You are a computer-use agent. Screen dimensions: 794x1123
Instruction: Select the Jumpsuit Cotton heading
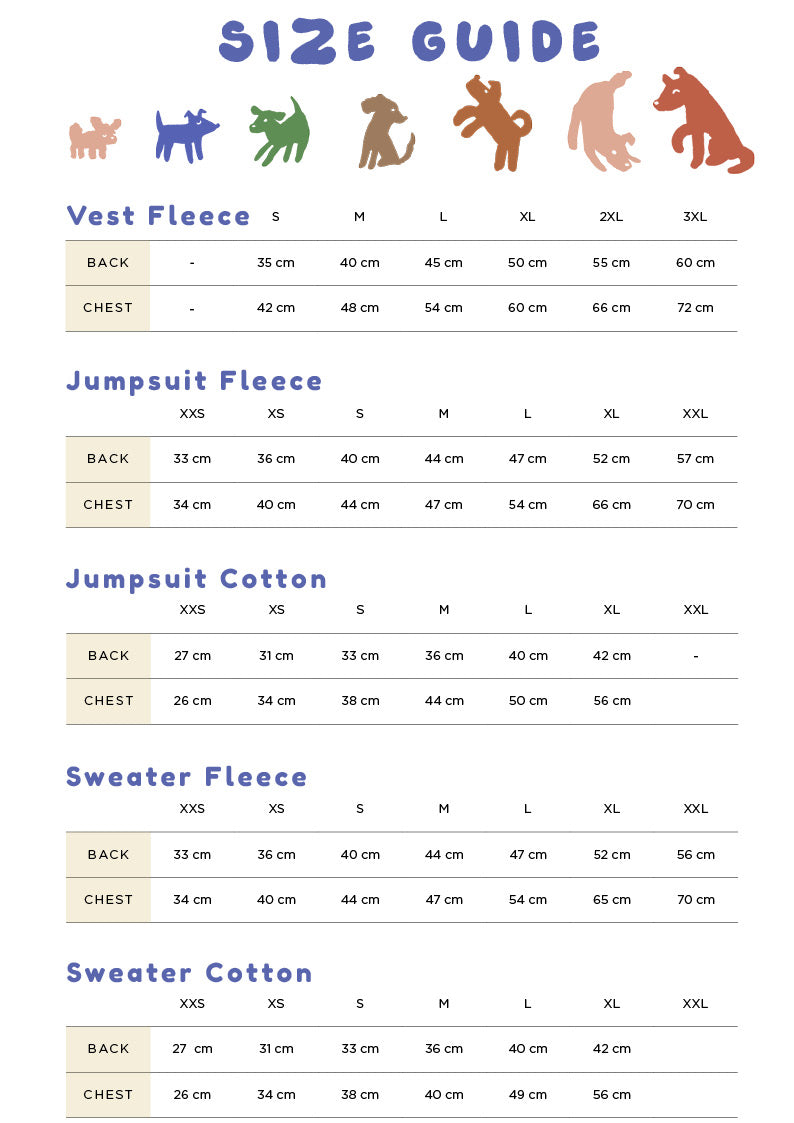[x=196, y=579]
